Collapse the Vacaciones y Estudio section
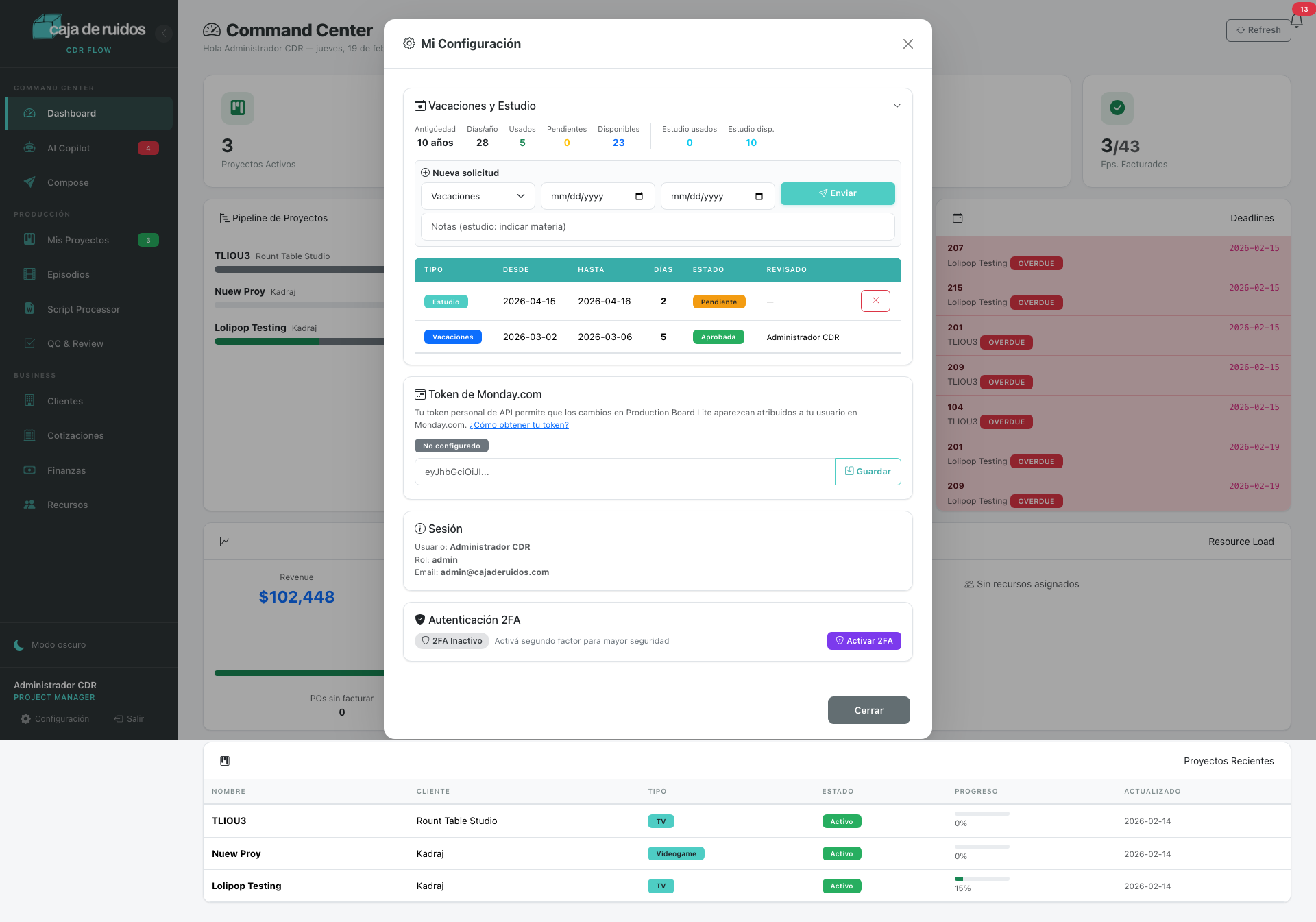The image size is (1316, 922). coord(897,106)
